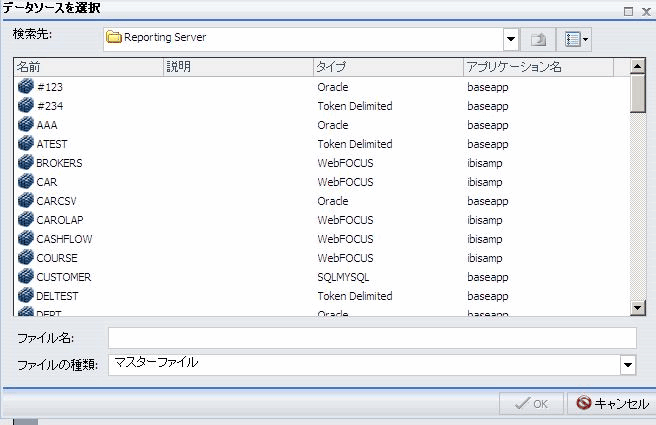Click the vertical scrollbar thumb
The height and width of the screenshot is (425, 656).
coord(638,93)
